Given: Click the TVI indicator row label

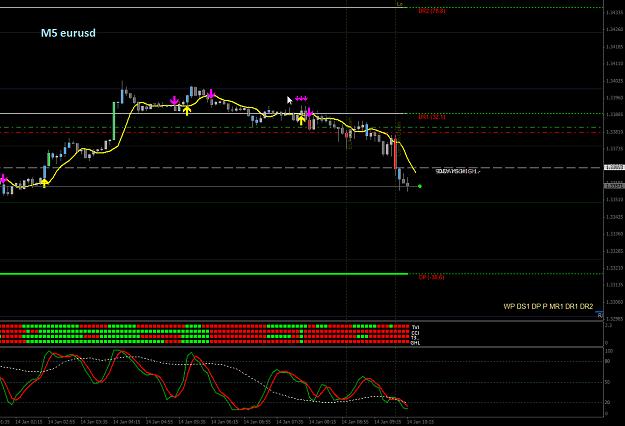Looking at the screenshot, I should tap(415, 327).
